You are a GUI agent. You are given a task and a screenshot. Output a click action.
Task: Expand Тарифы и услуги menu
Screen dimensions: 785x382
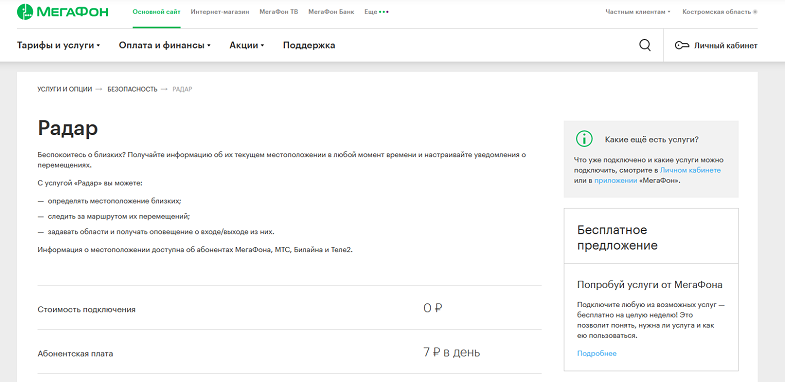point(58,46)
